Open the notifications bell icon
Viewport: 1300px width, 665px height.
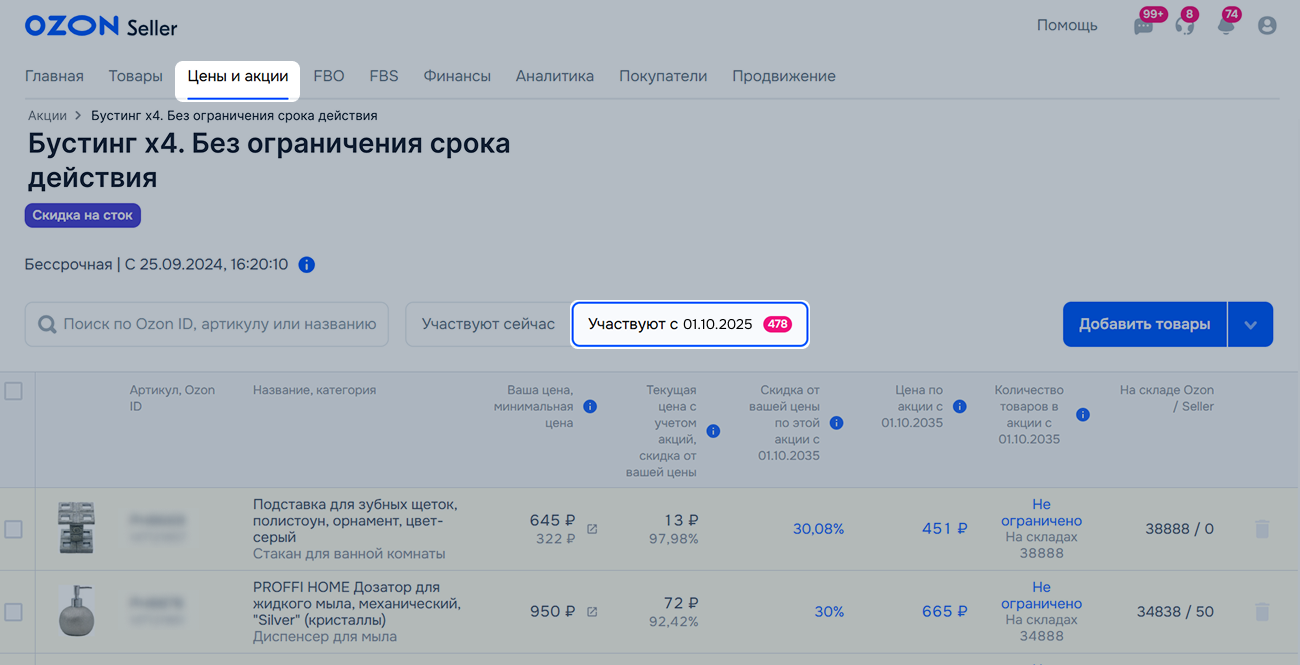[1226, 26]
